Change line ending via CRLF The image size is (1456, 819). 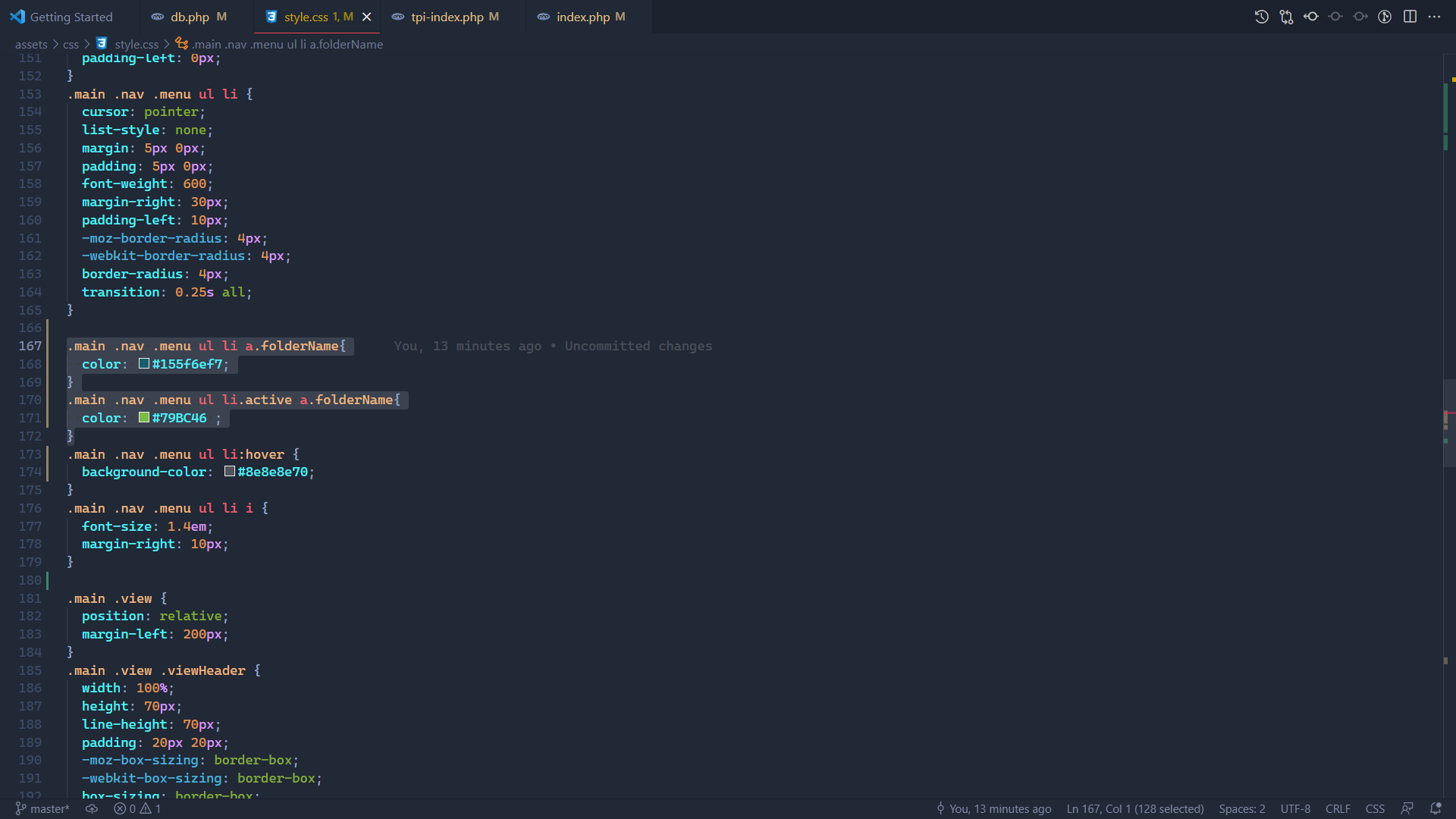[x=1338, y=809]
